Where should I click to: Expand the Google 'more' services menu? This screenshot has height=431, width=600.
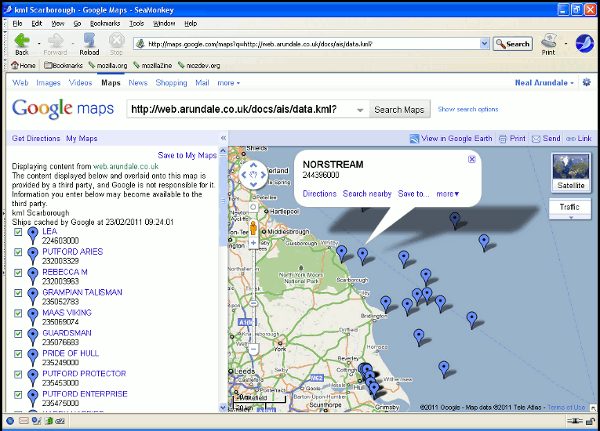228,83
